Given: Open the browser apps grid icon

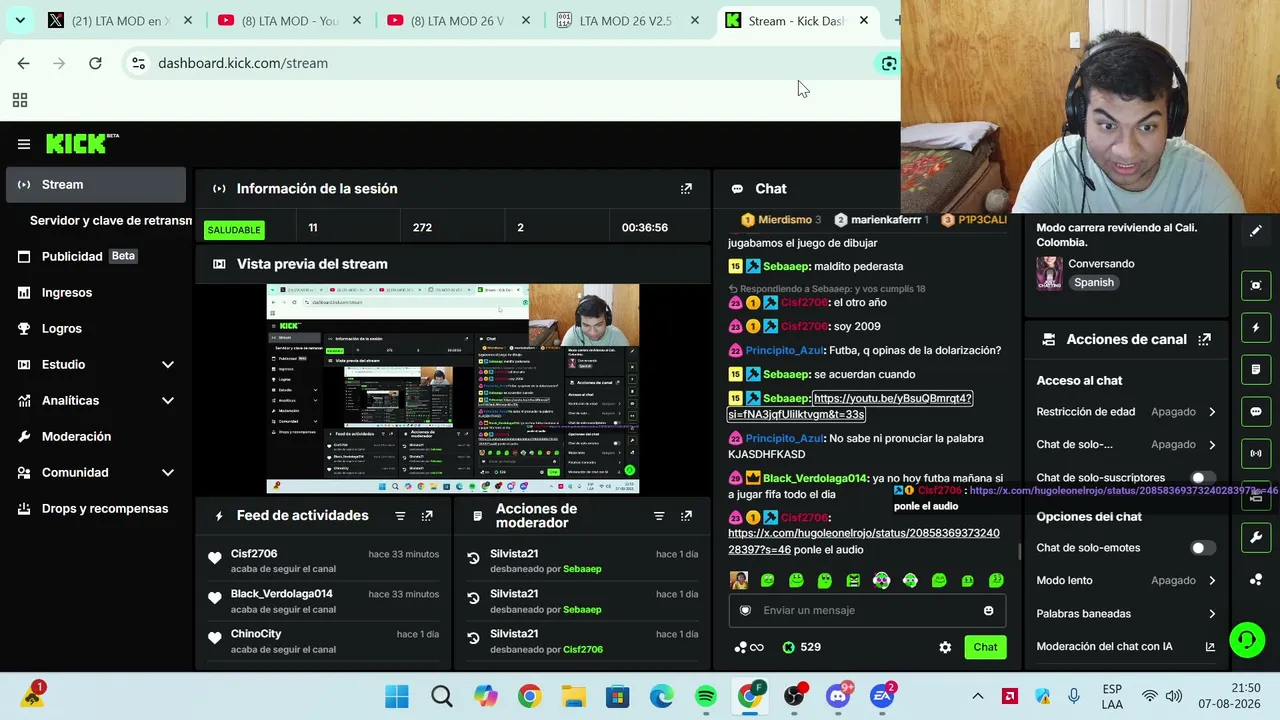Looking at the screenshot, I should (x=20, y=100).
